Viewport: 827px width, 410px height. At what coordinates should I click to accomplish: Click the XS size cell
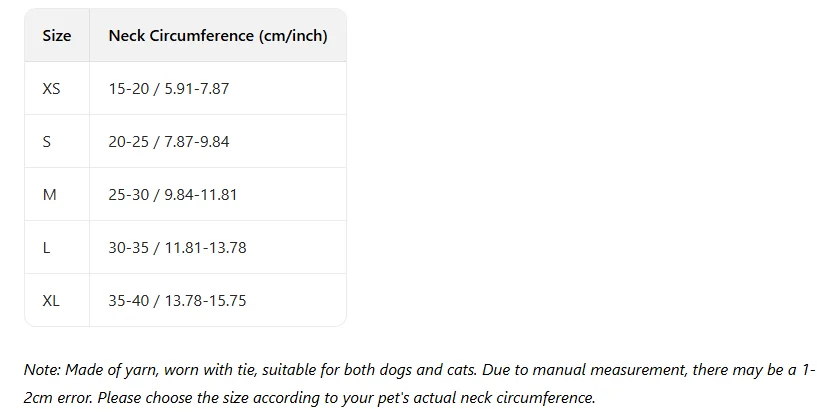pos(51,88)
